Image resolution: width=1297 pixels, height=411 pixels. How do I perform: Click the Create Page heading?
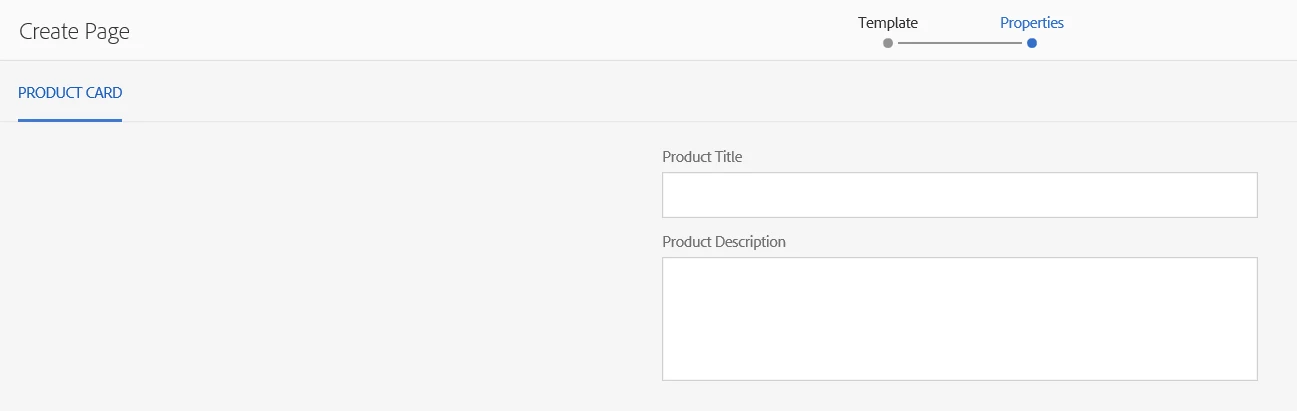pos(74,31)
